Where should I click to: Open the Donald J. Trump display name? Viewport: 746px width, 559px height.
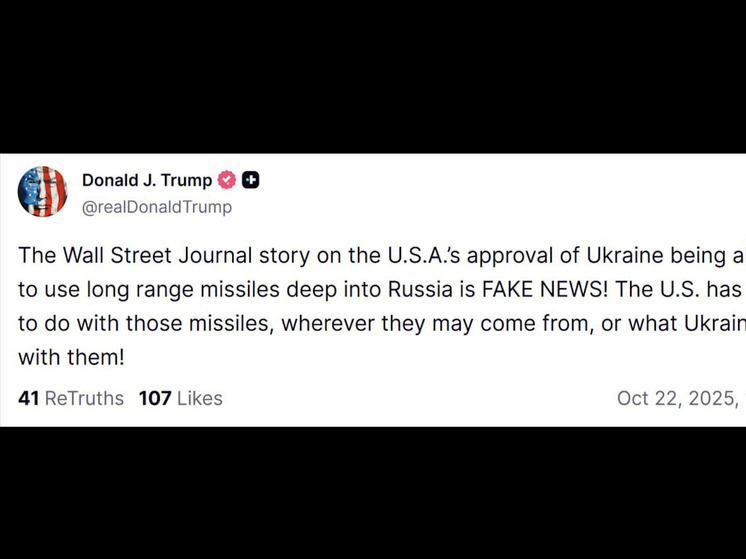click(x=146, y=180)
